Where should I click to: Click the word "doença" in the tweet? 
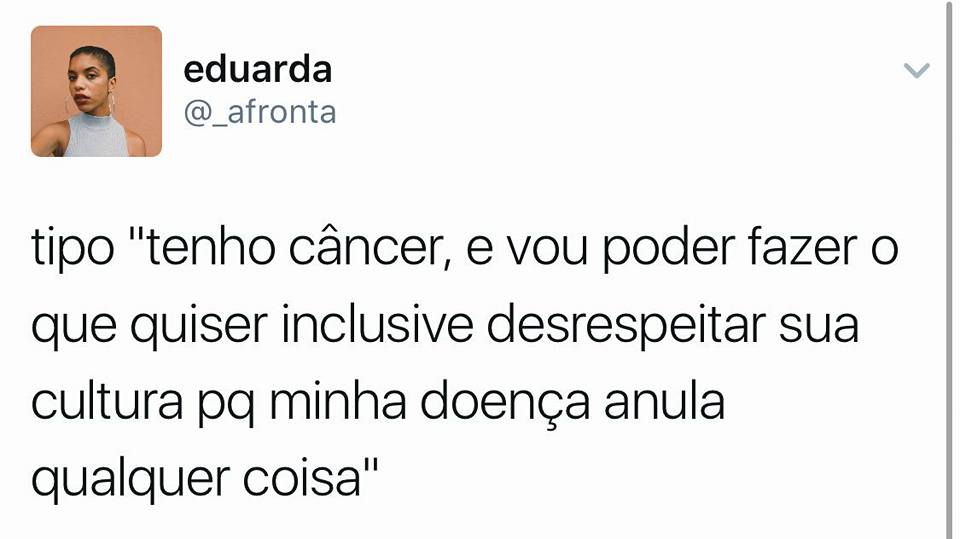coord(505,404)
